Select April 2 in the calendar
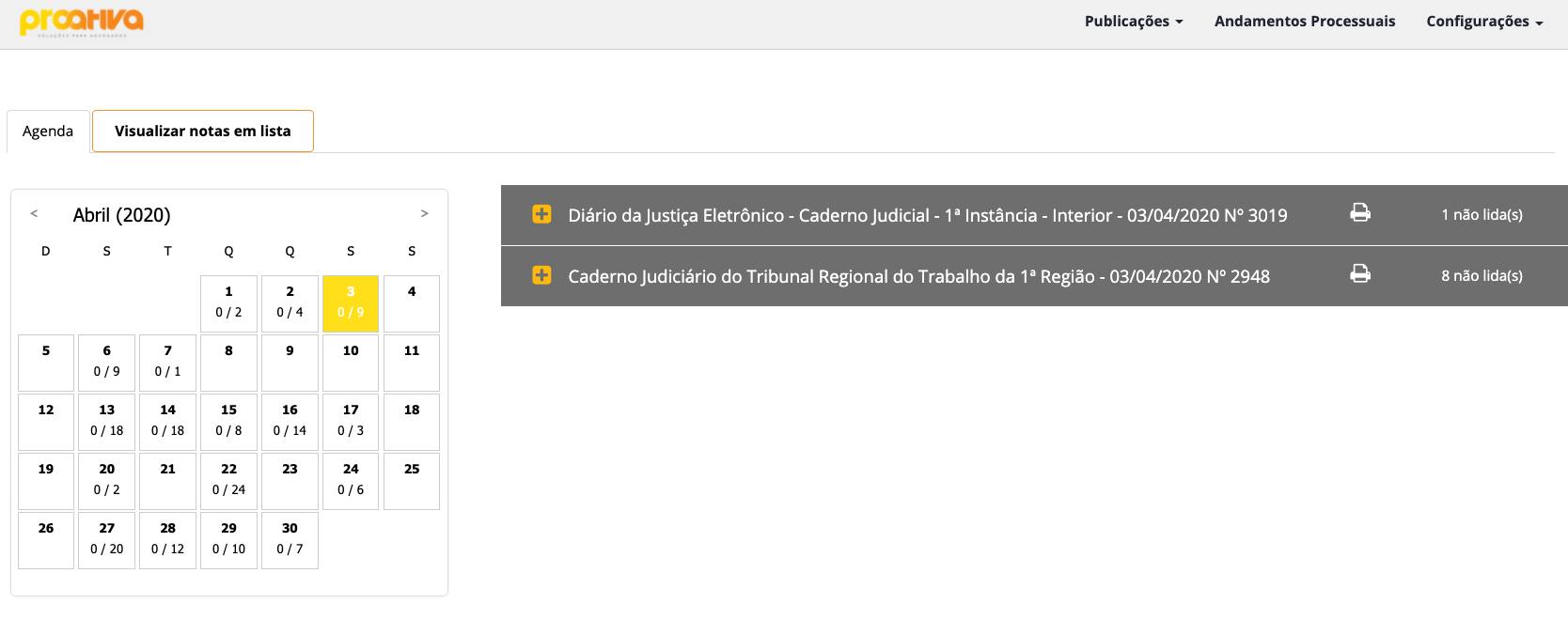 click(x=290, y=303)
